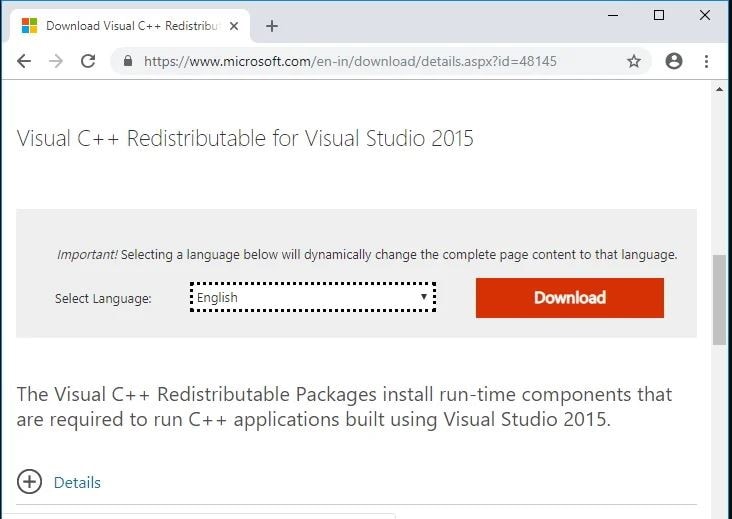Click the Redistributable Packages description paragraph

(344, 407)
